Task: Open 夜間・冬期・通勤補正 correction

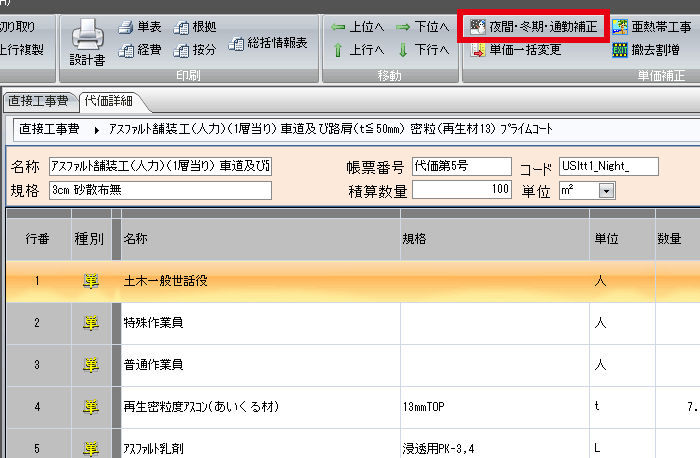Action: [533, 27]
